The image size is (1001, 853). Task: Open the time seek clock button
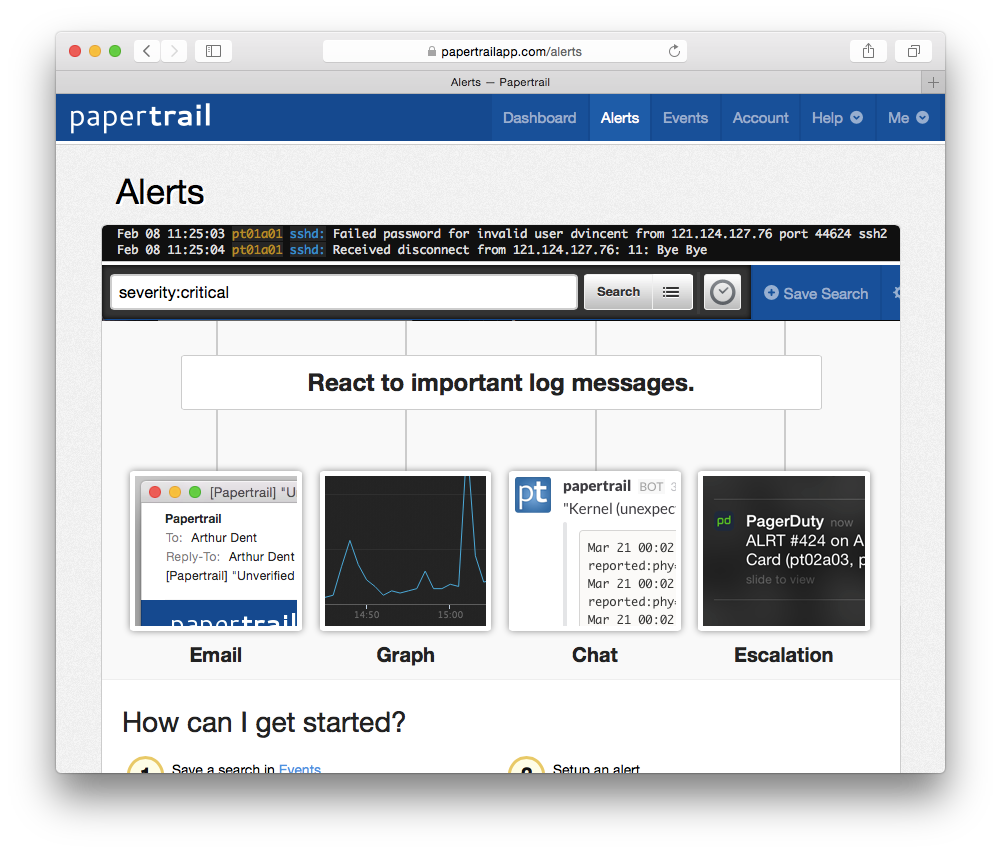pos(723,292)
